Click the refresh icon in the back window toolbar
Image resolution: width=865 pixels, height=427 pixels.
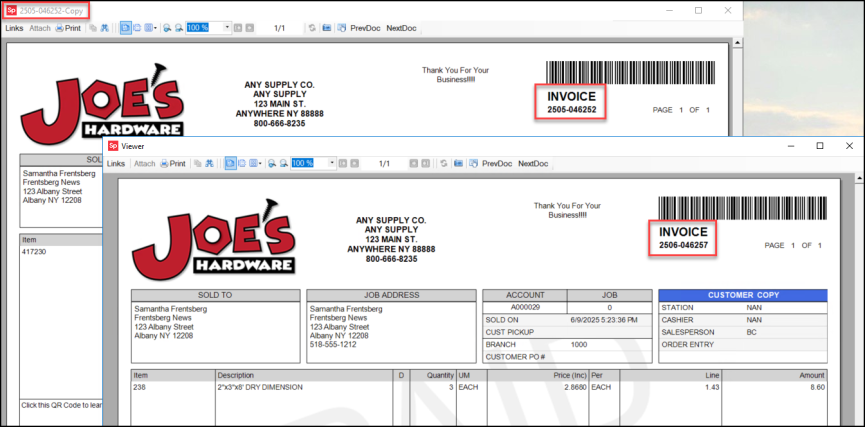pos(312,28)
